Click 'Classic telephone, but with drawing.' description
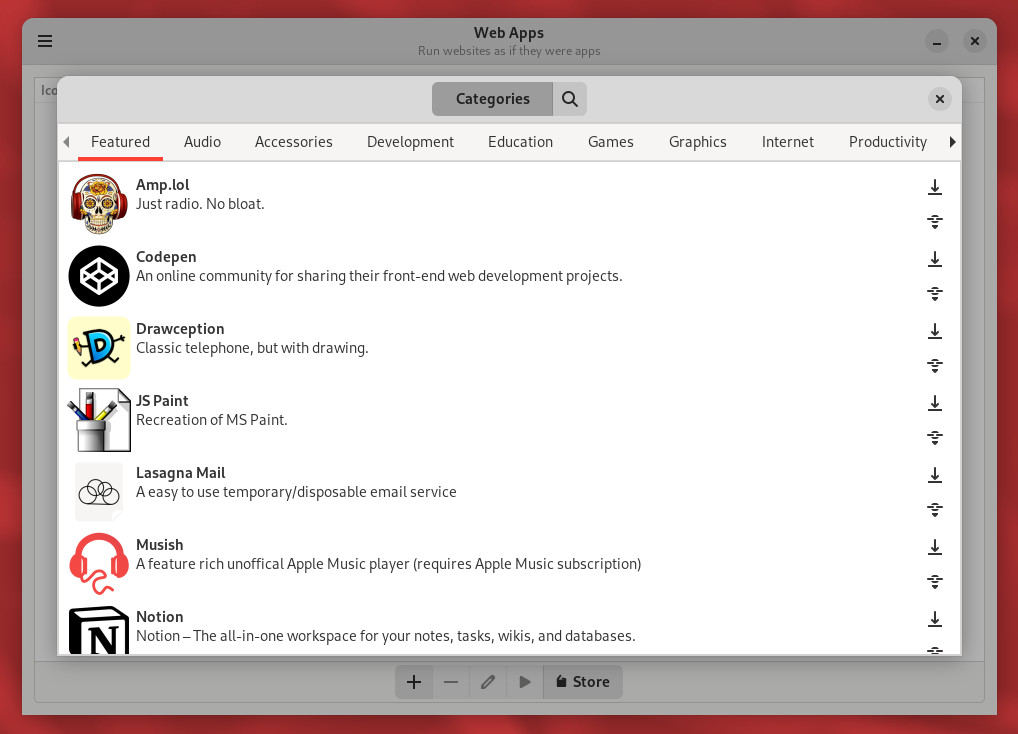Image resolution: width=1018 pixels, height=734 pixels. pos(252,348)
